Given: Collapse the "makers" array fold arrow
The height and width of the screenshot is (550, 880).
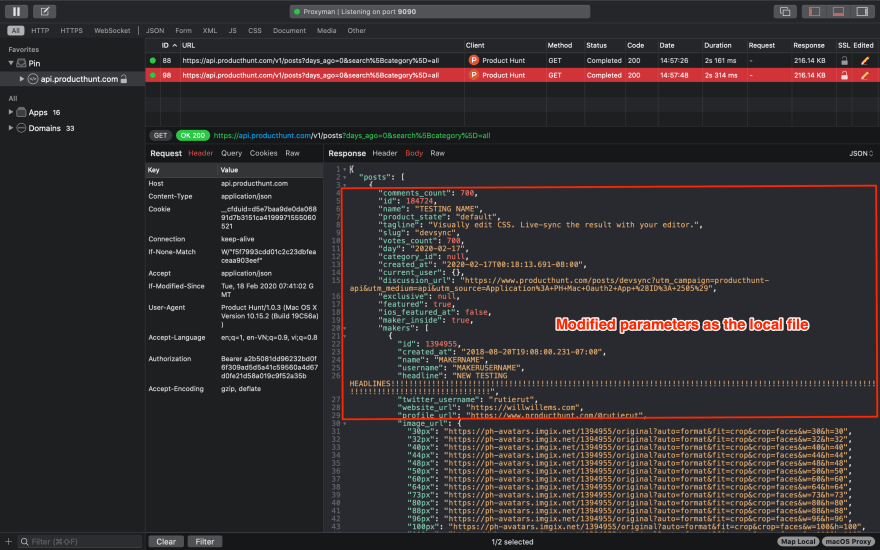Looking at the screenshot, I should click(345, 328).
